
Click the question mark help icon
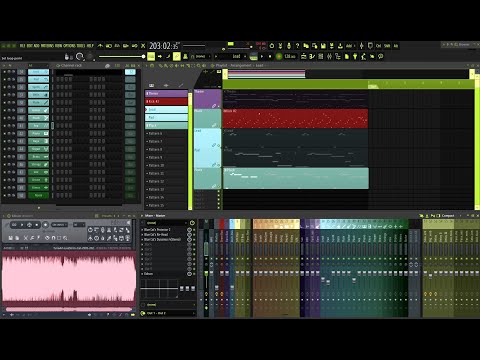(x=297, y=46)
